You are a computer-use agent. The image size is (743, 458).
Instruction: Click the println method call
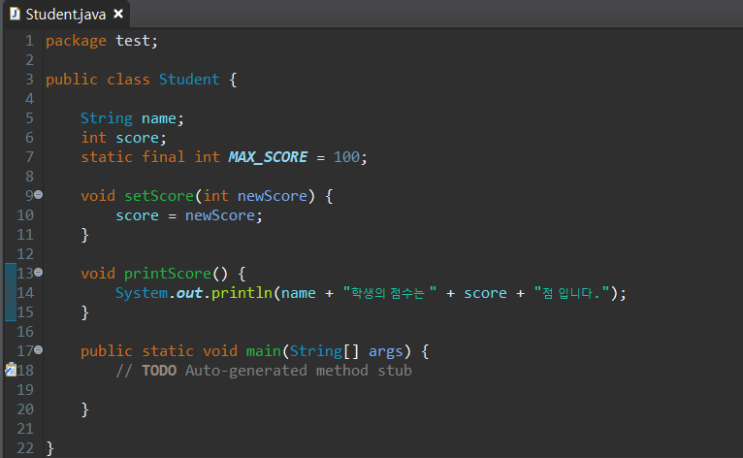tap(242, 292)
